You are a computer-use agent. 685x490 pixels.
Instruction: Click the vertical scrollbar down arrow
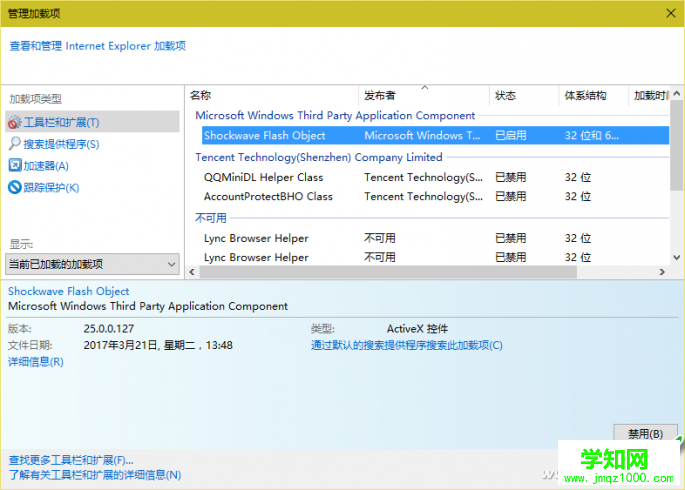(x=677, y=258)
